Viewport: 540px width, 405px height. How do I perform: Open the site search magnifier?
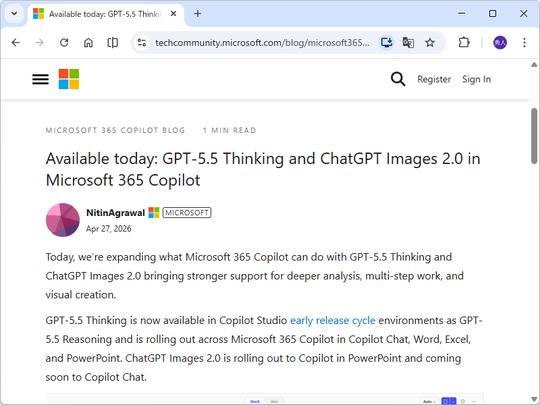pos(398,79)
